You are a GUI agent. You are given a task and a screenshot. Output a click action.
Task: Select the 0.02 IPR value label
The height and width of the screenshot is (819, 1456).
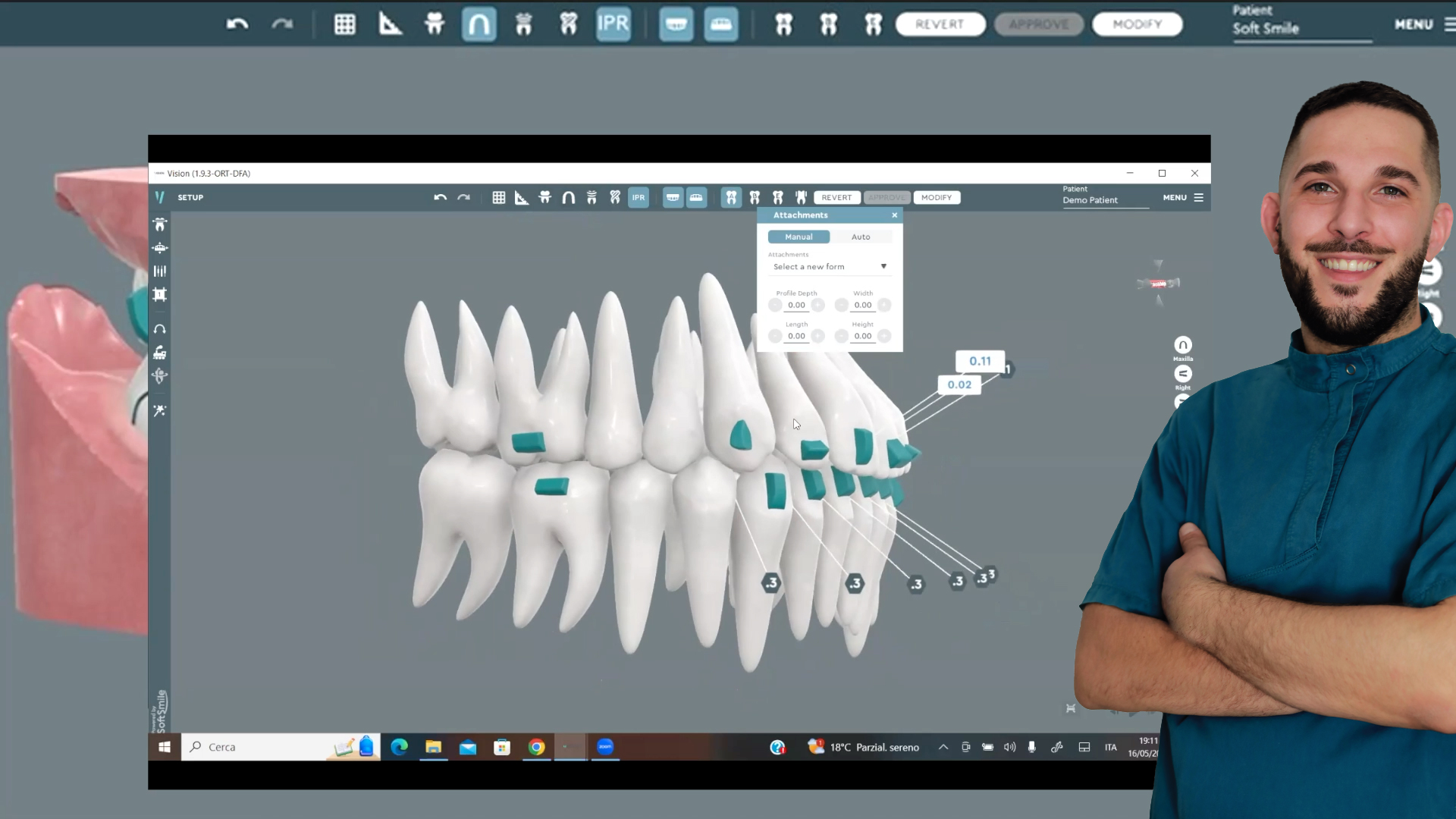(959, 384)
